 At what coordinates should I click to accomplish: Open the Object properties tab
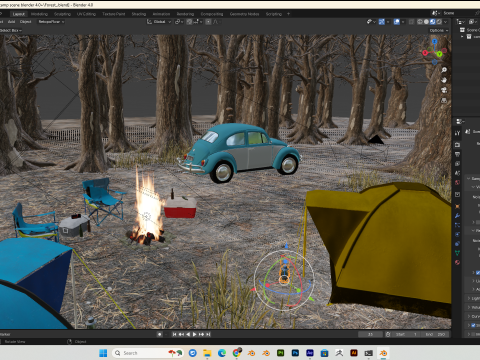pyautogui.click(x=457, y=206)
